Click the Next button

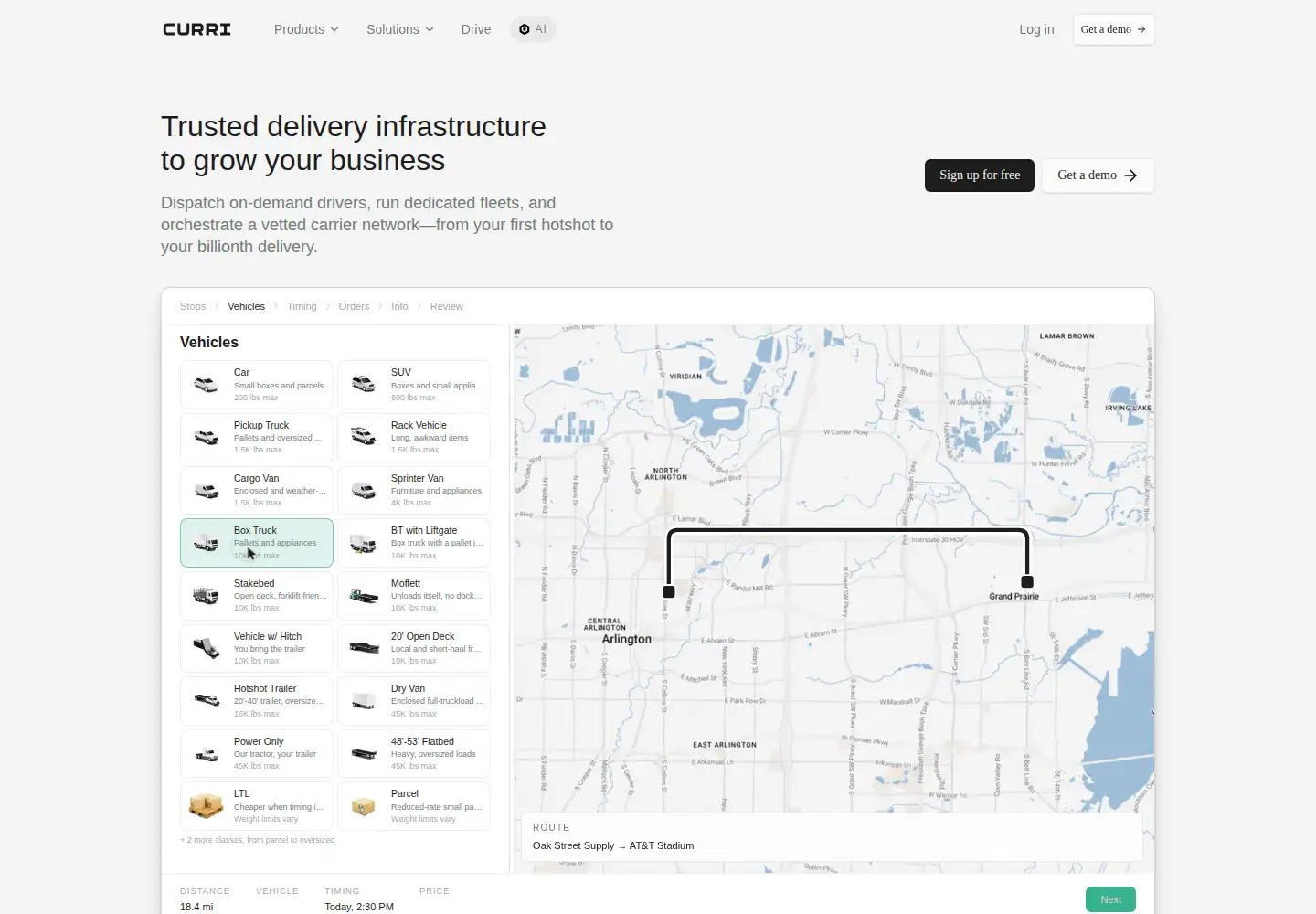[1110, 899]
